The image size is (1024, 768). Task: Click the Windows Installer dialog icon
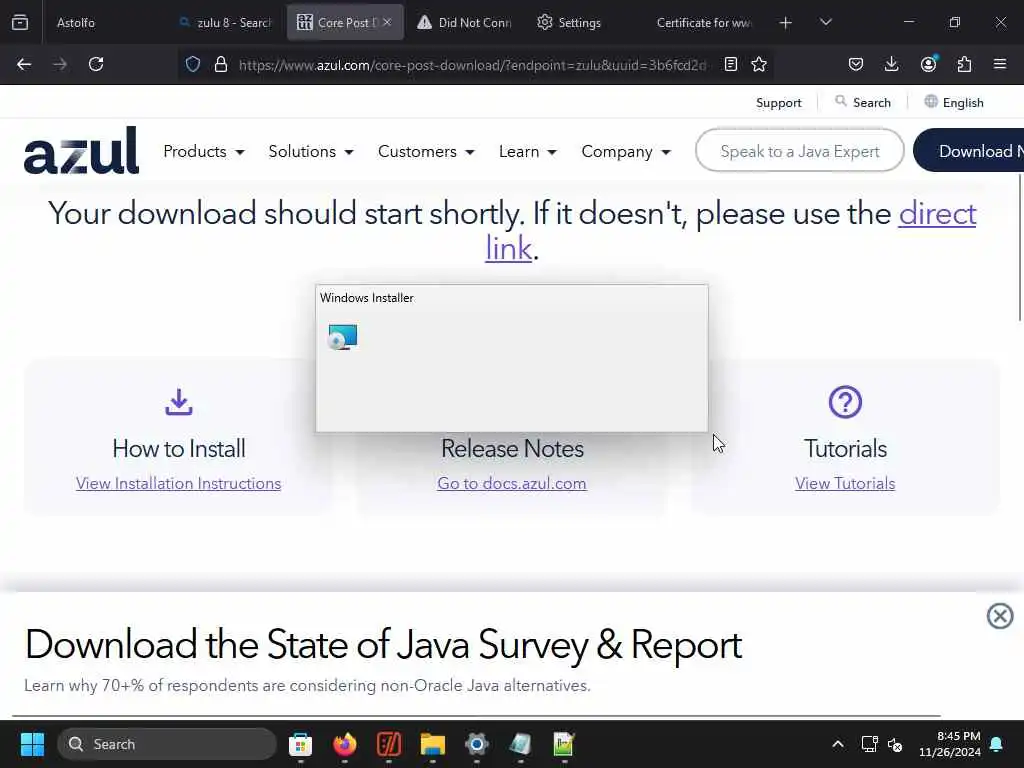tap(343, 337)
